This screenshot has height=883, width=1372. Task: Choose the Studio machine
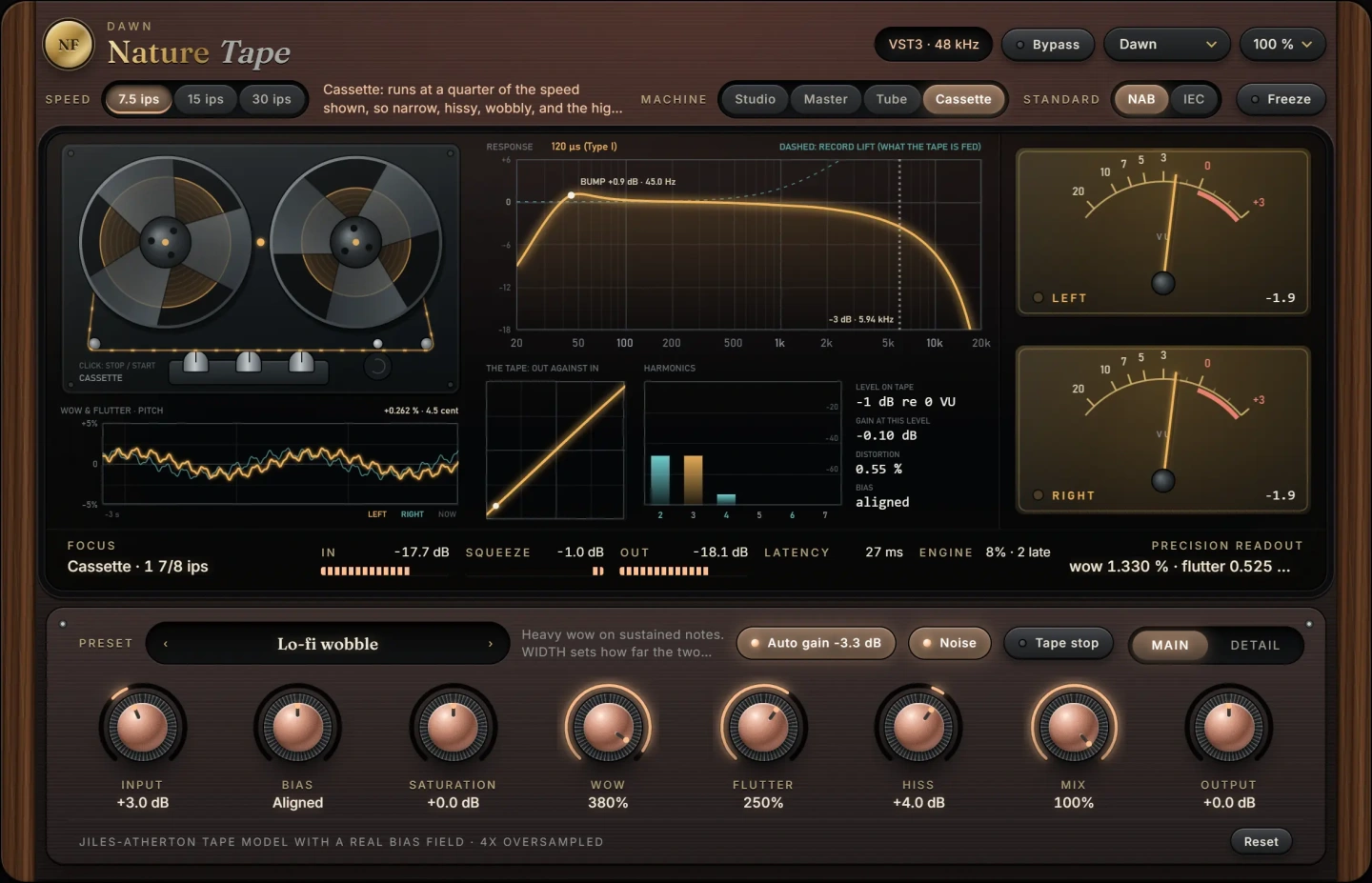[x=756, y=99]
